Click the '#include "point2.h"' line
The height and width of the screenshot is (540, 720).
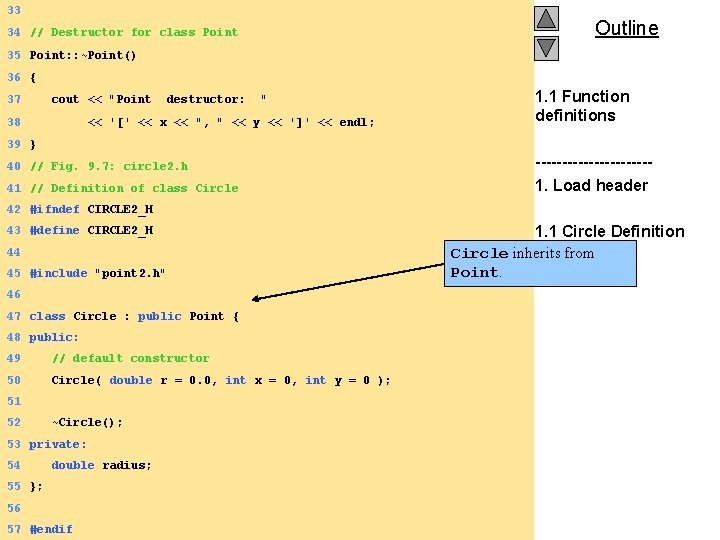pos(97,273)
